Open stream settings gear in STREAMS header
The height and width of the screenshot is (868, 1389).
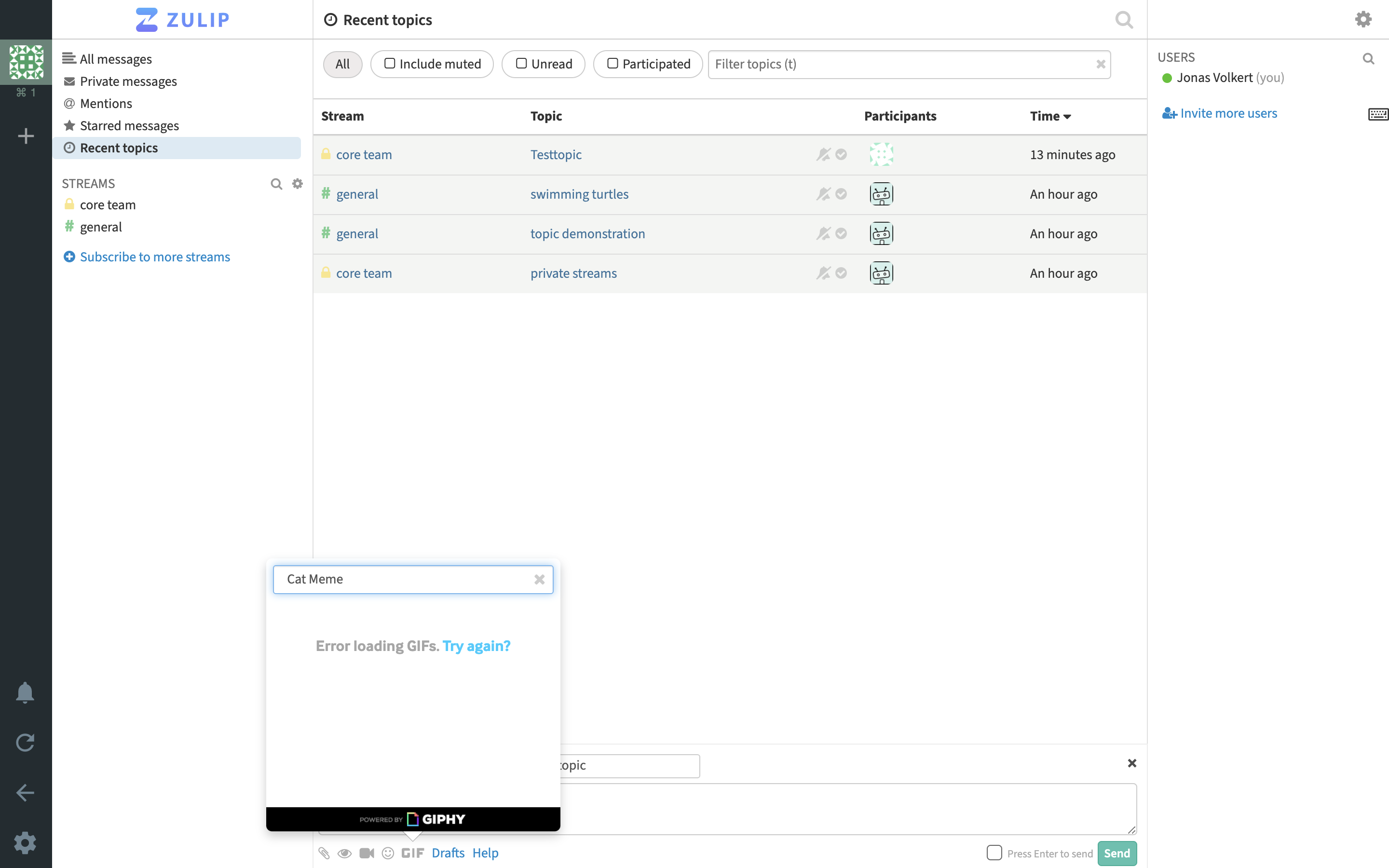pyautogui.click(x=297, y=184)
